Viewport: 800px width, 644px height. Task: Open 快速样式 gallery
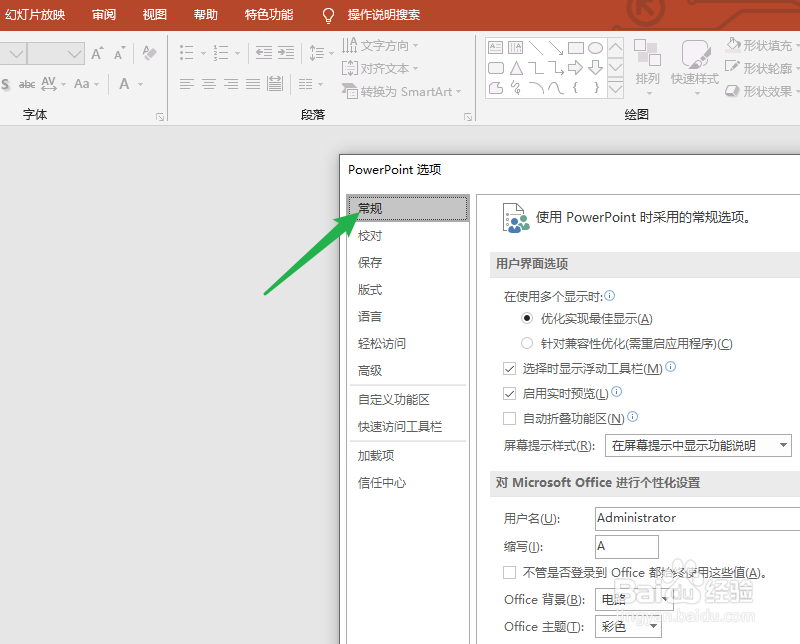tap(695, 69)
